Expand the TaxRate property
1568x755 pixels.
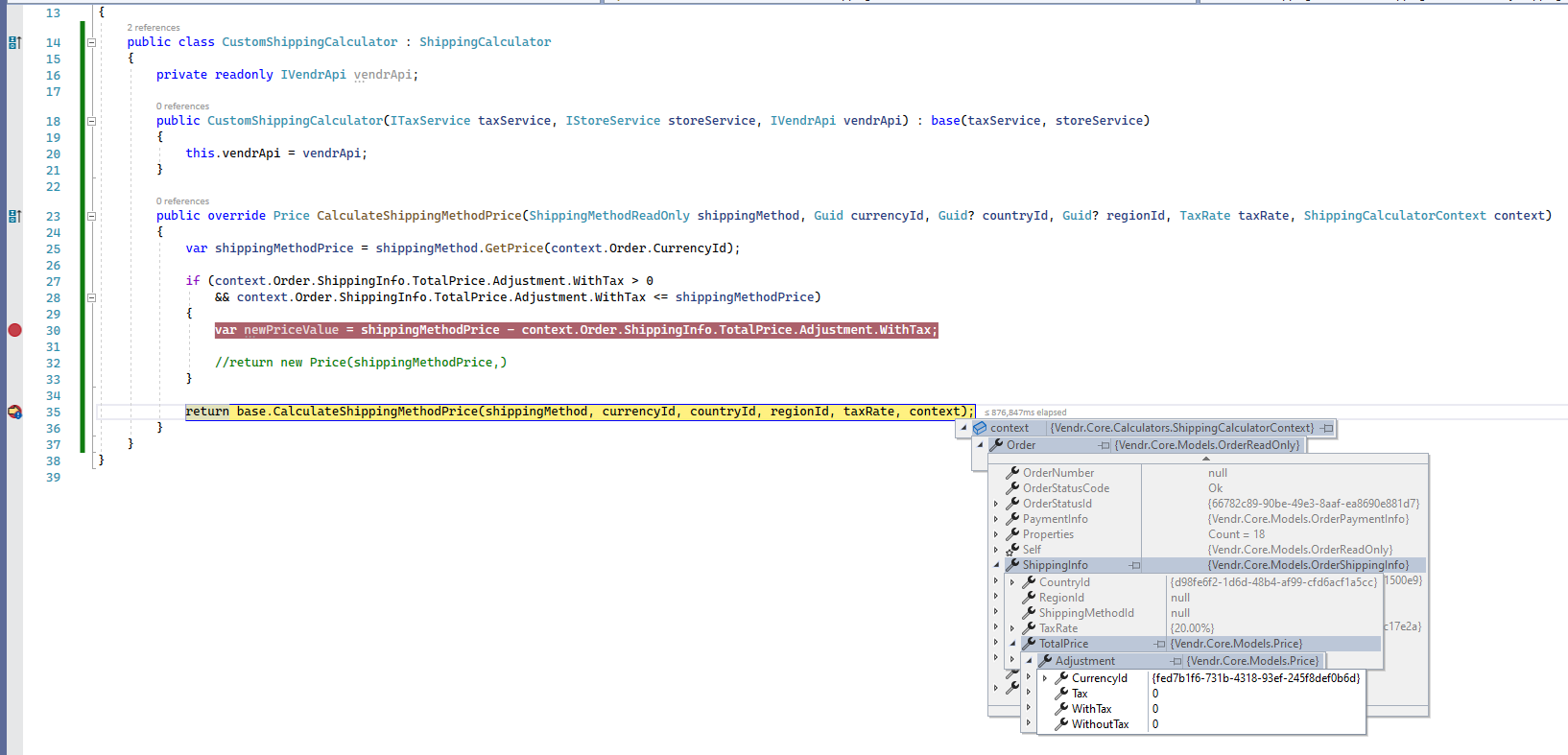pyautogui.click(x=1012, y=628)
